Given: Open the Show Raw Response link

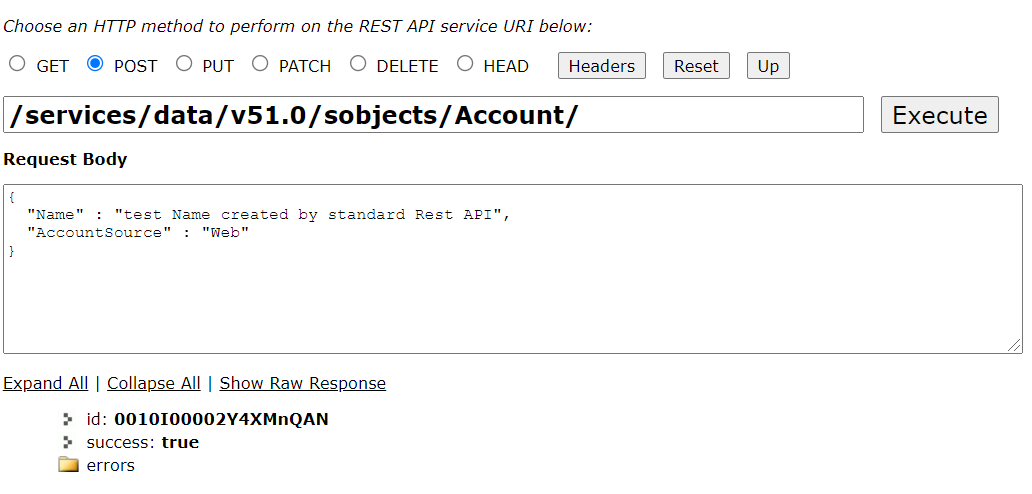Looking at the screenshot, I should (303, 383).
